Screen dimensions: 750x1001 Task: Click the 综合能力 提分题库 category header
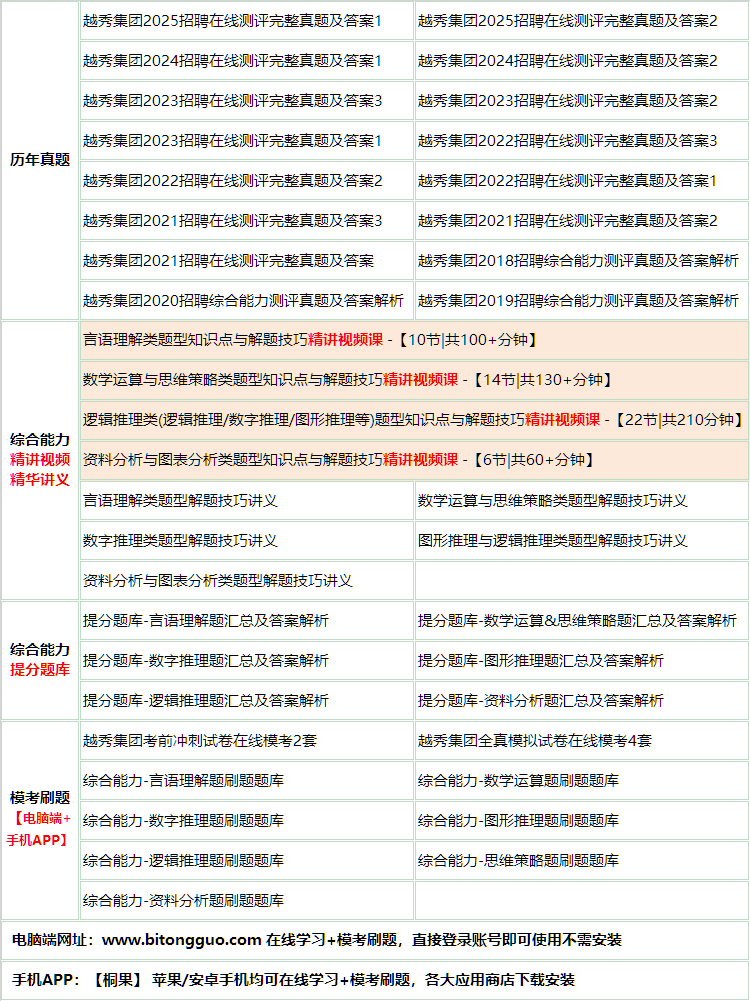[40, 659]
